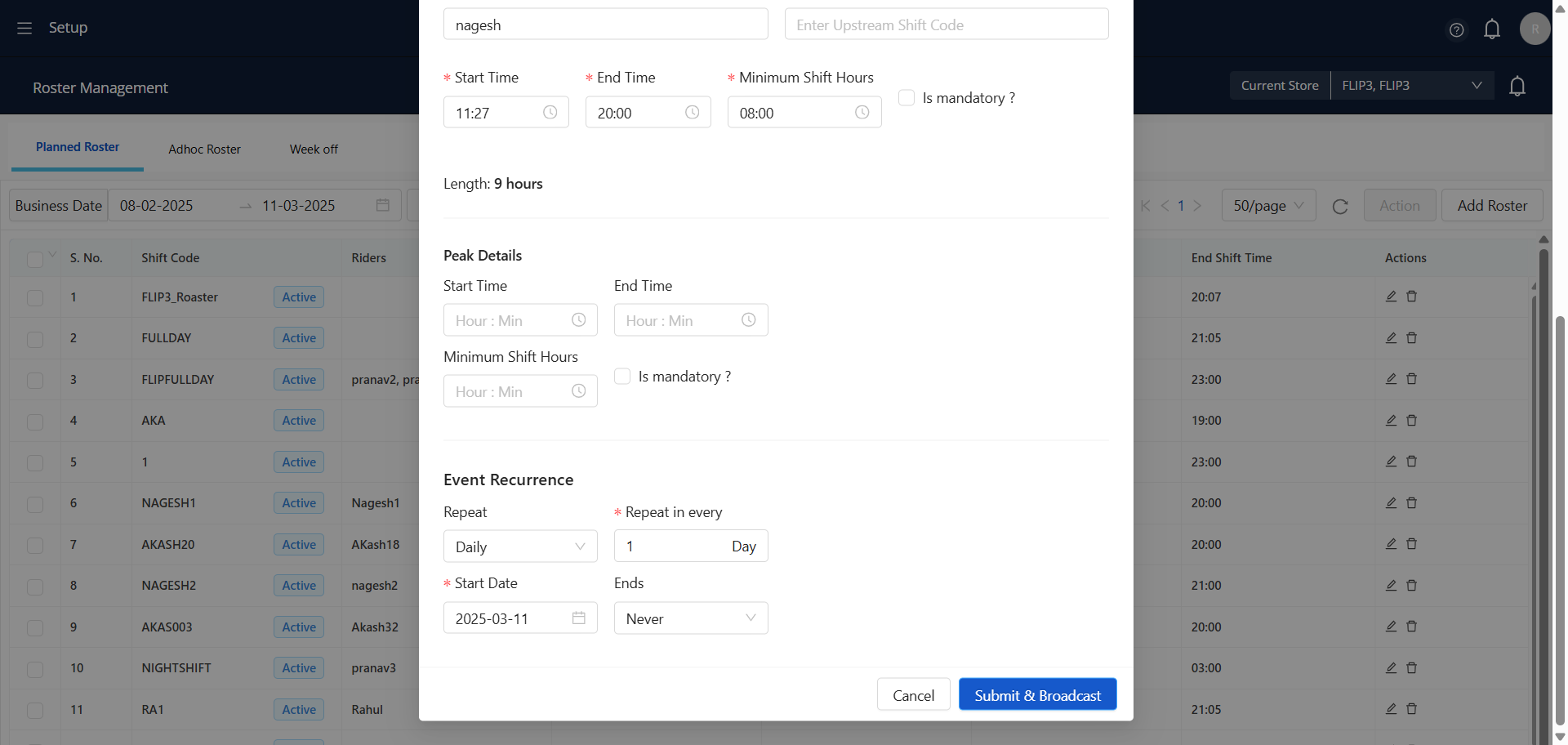Screen dimensions: 1568x745
Task: Click the bell icon beside Current Store
Action: [x=1517, y=86]
